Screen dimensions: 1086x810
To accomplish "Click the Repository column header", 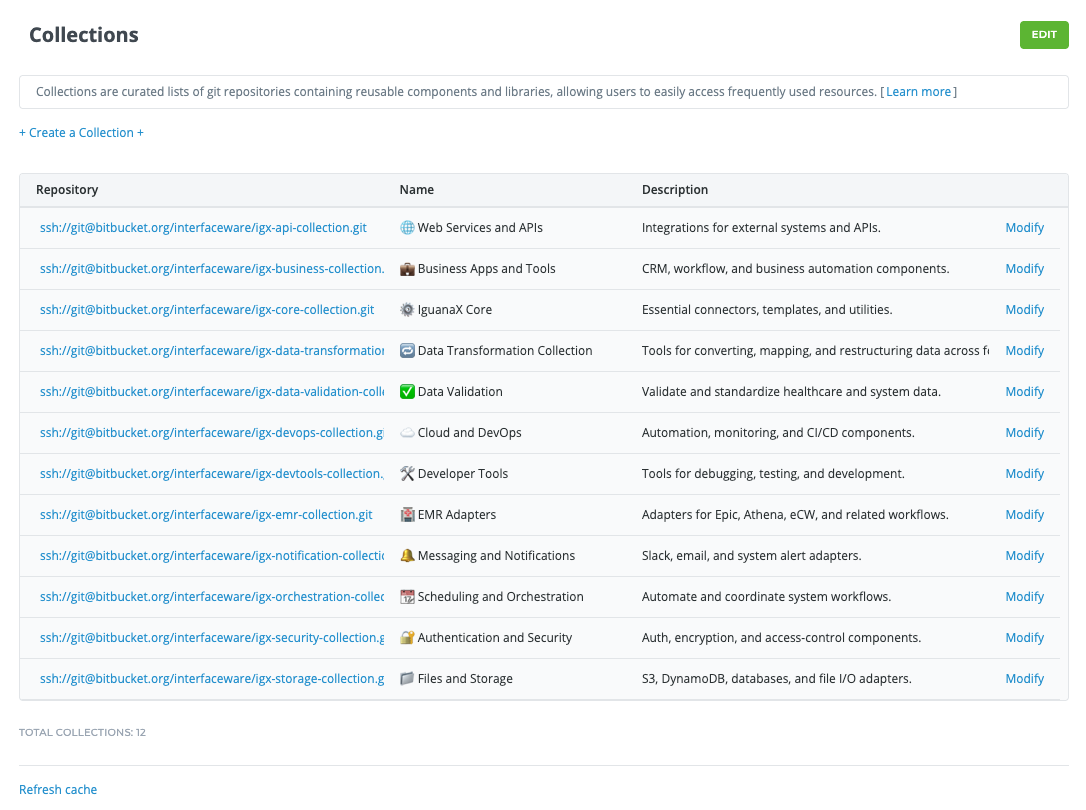I will [x=67, y=190].
